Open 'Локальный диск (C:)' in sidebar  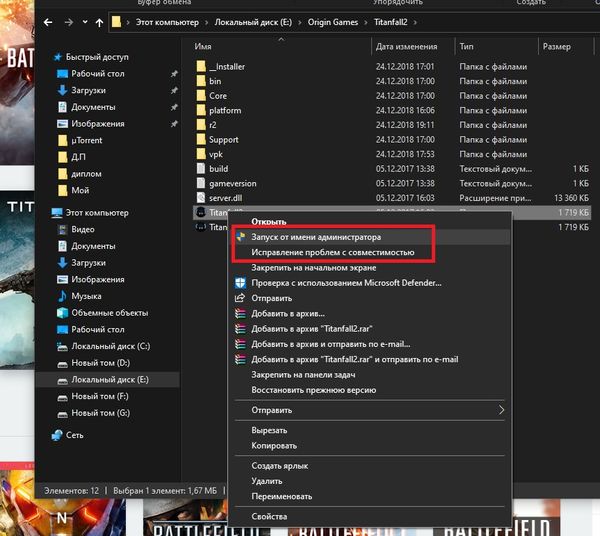(x=111, y=346)
